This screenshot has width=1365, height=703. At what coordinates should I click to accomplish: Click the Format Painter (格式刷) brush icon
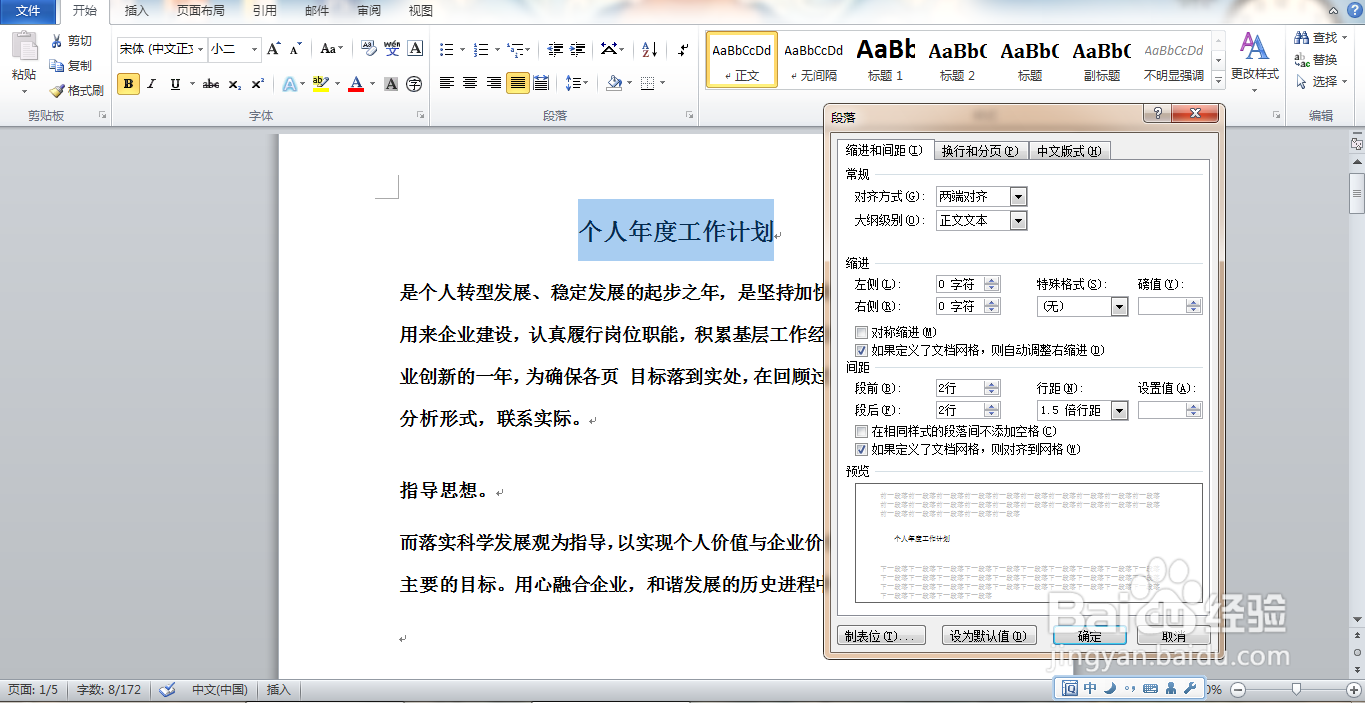click(x=57, y=90)
